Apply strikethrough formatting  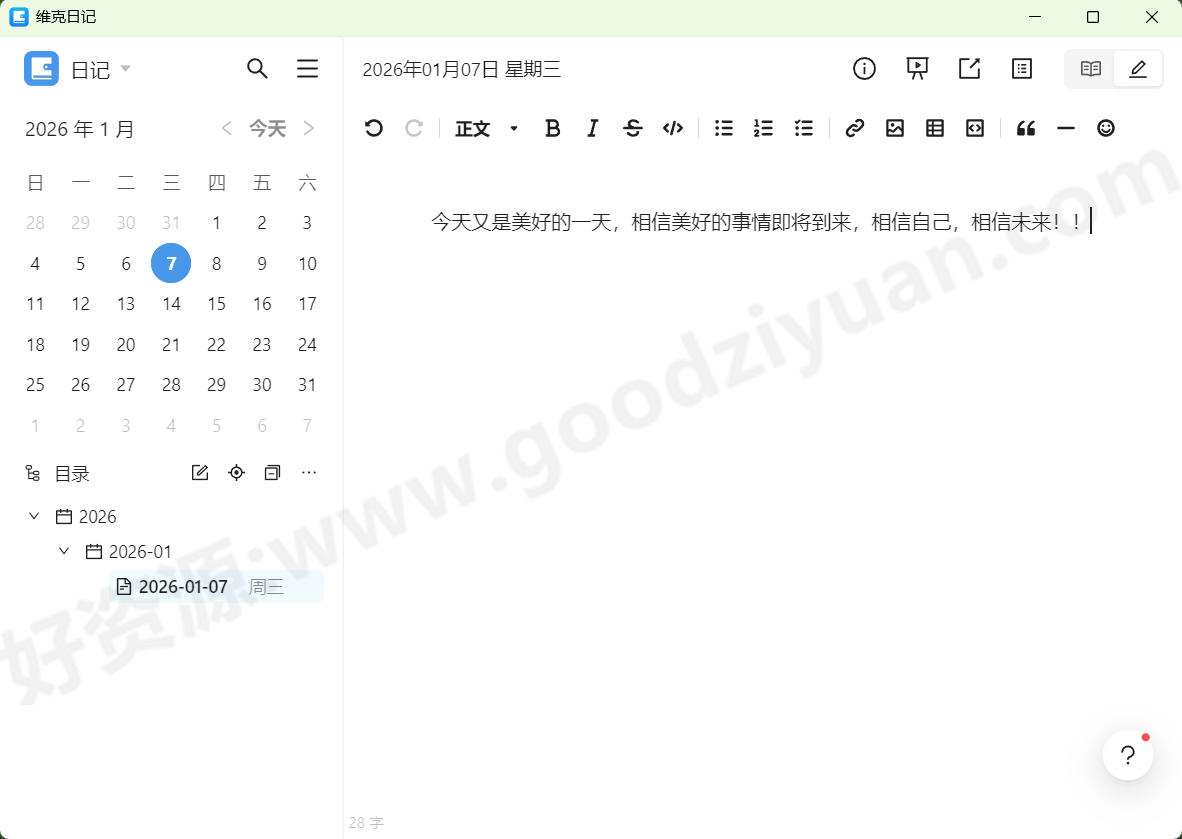(x=632, y=128)
